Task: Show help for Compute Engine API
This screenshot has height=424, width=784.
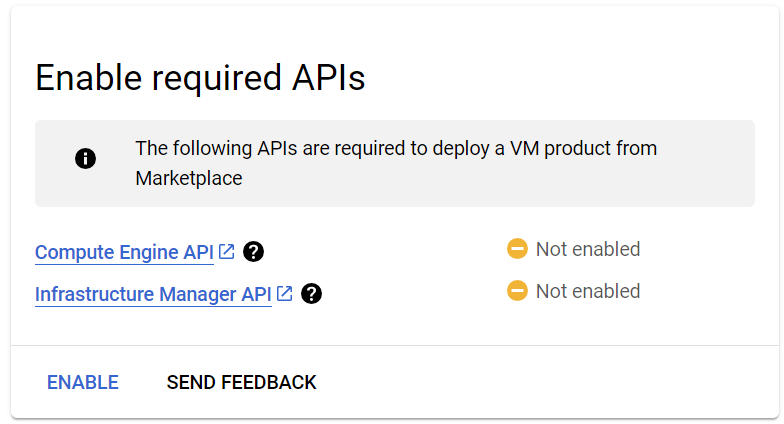Action: tap(254, 252)
